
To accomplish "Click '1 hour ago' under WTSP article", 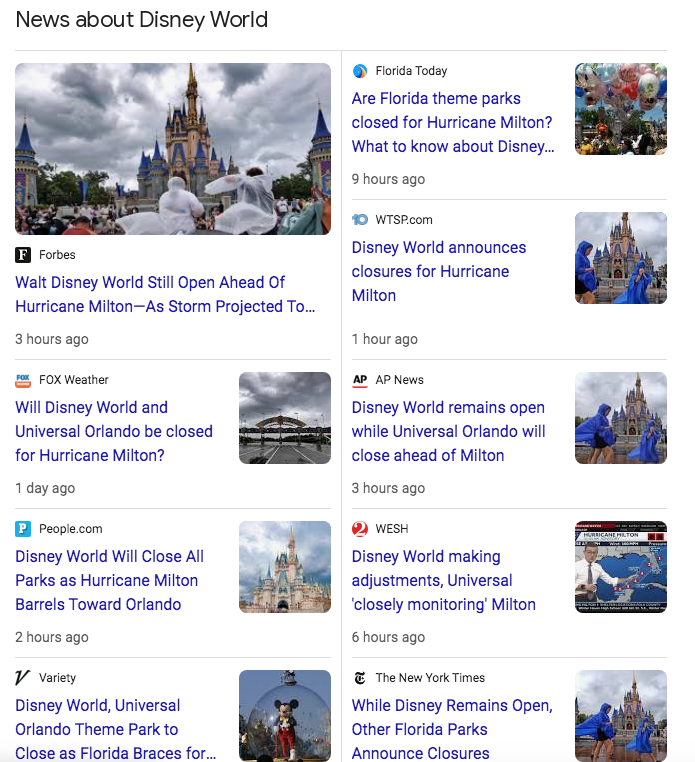I will click(384, 339).
